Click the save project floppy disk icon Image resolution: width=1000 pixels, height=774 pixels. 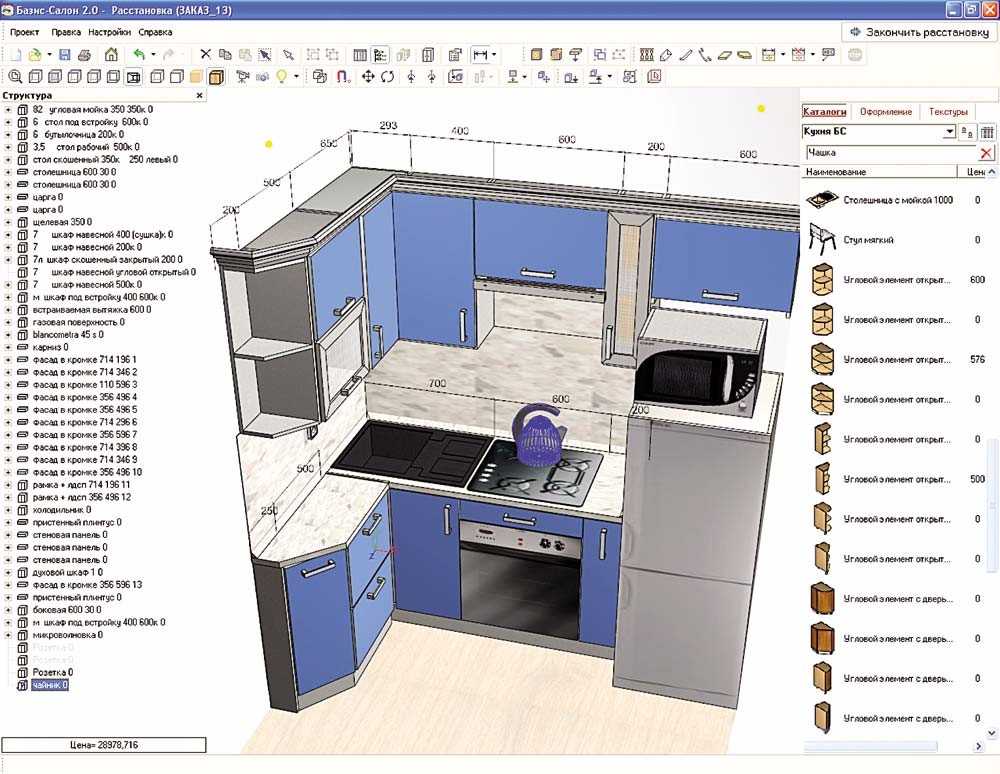point(64,55)
